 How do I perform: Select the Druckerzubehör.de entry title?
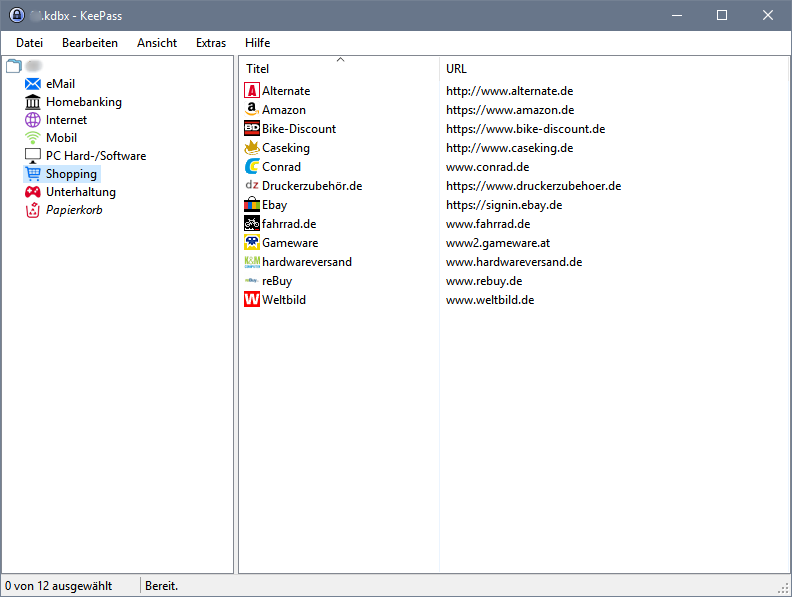[312, 186]
